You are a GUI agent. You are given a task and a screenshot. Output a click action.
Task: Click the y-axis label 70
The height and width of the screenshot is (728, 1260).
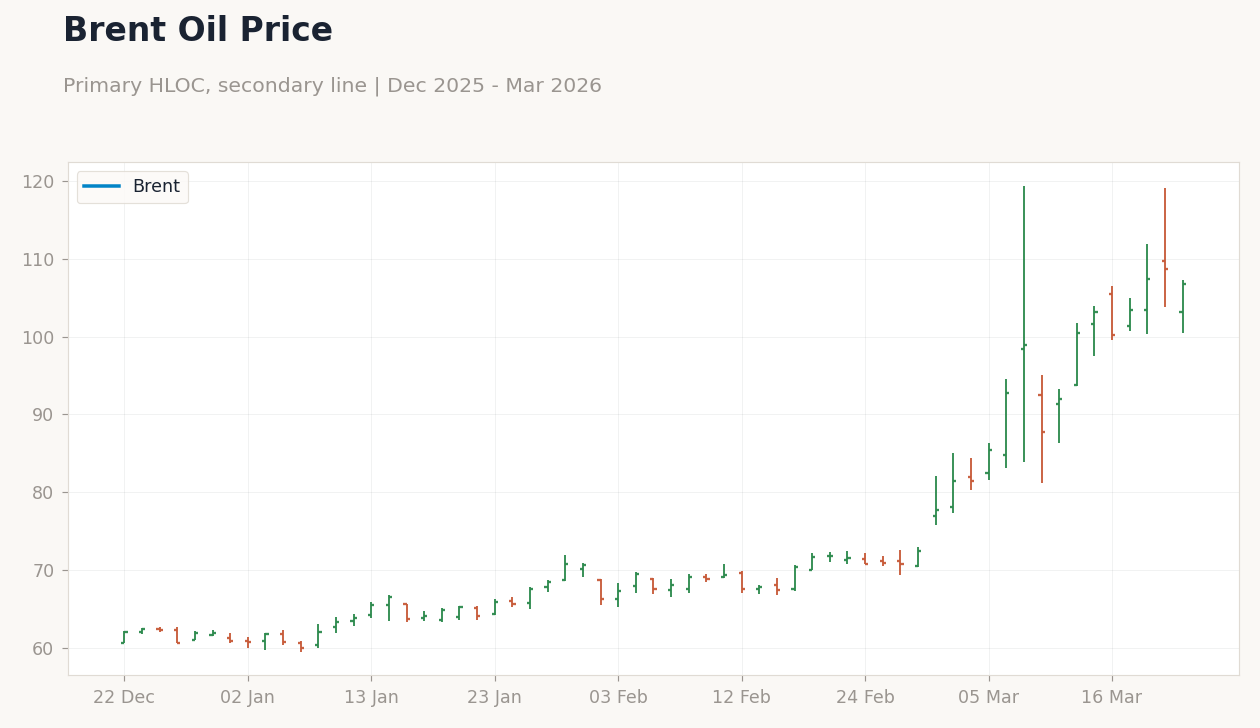tap(42, 571)
